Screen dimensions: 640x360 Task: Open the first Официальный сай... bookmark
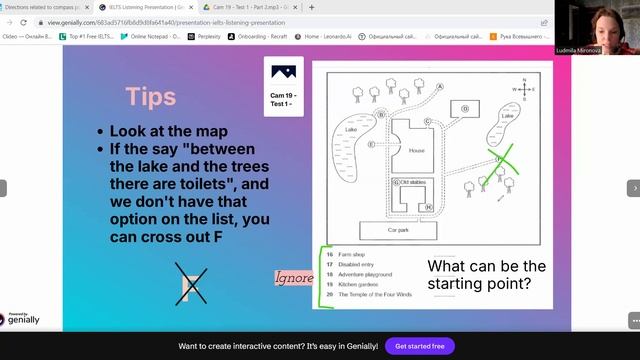(387, 36)
